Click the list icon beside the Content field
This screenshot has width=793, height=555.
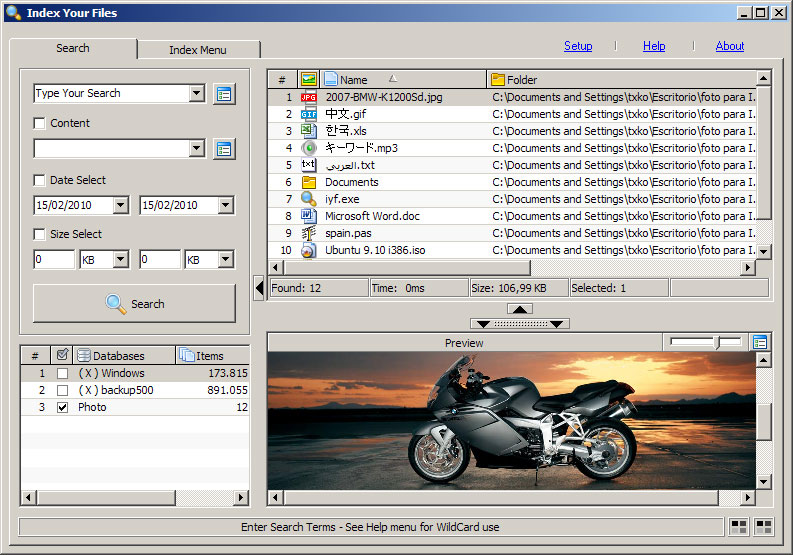point(224,149)
